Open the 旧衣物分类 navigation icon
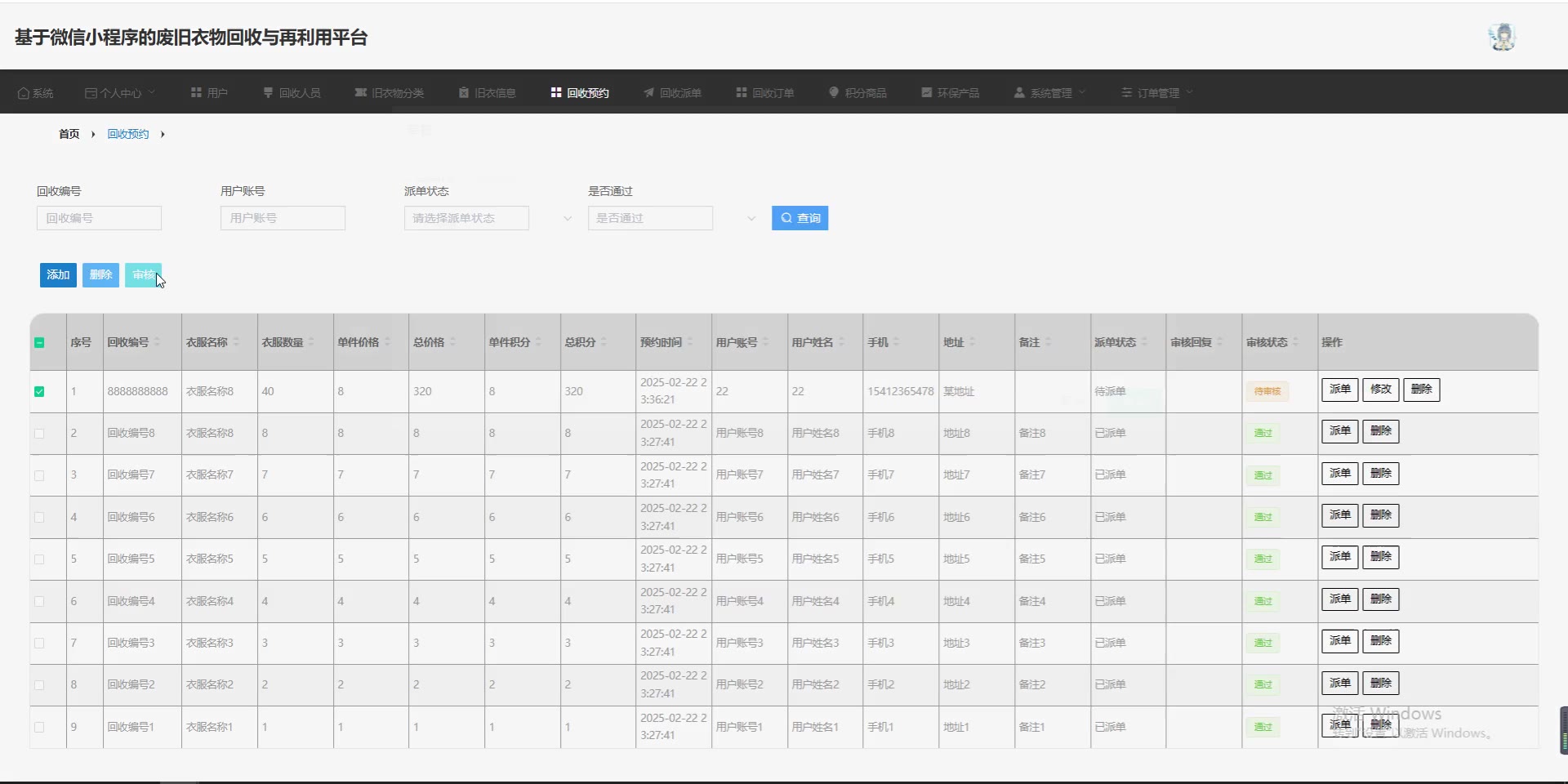Viewport: 1568px width, 784px height. (x=360, y=93)
